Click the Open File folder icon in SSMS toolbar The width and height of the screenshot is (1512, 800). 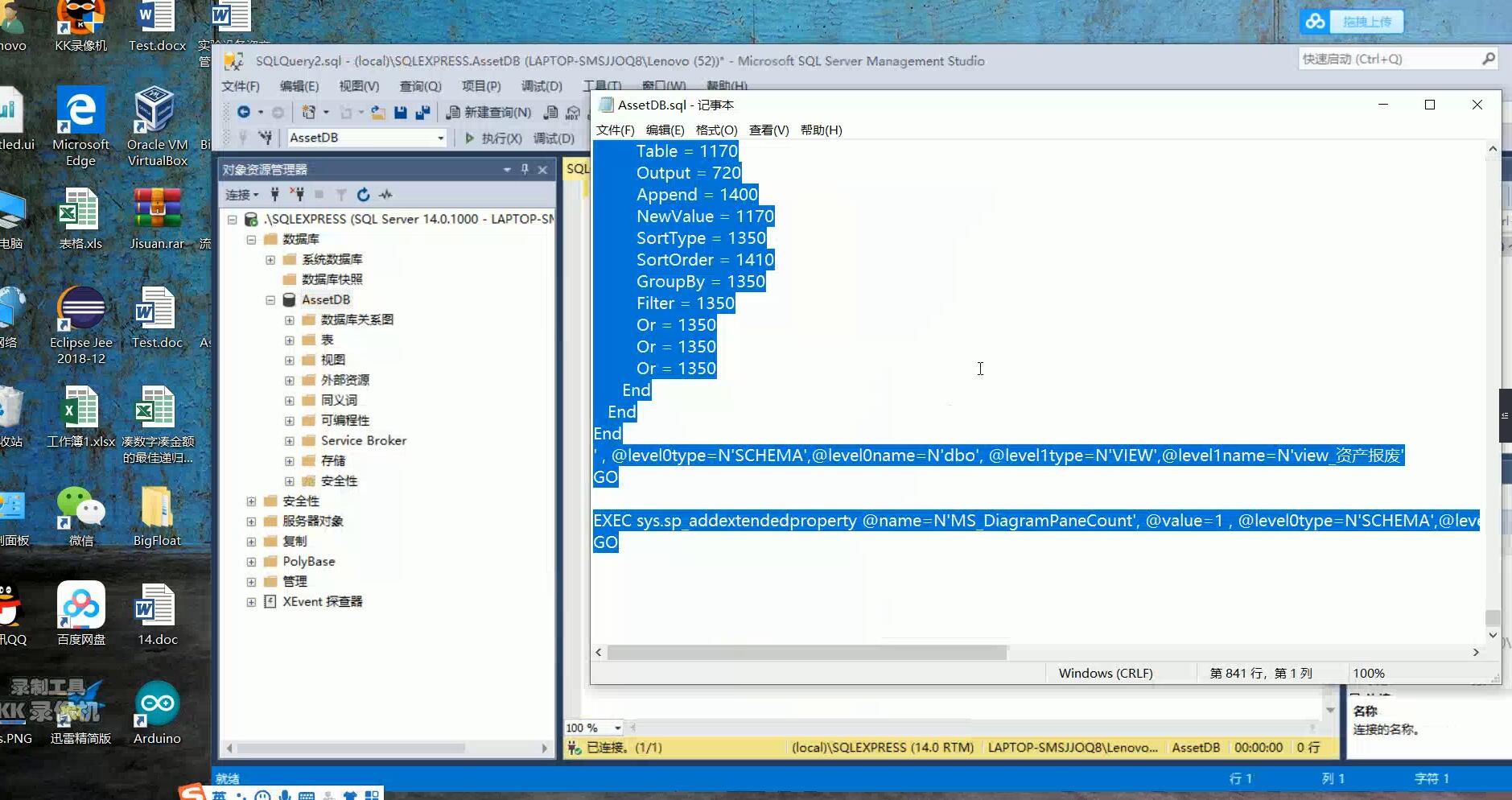(378, 112)
